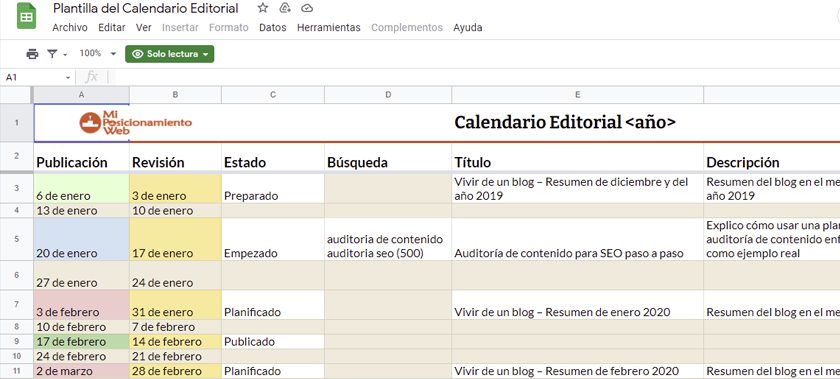Image resolution: width=840 pixels, height=379 pixels.
Task: Select row 9 header
Action: click(17, 341)
